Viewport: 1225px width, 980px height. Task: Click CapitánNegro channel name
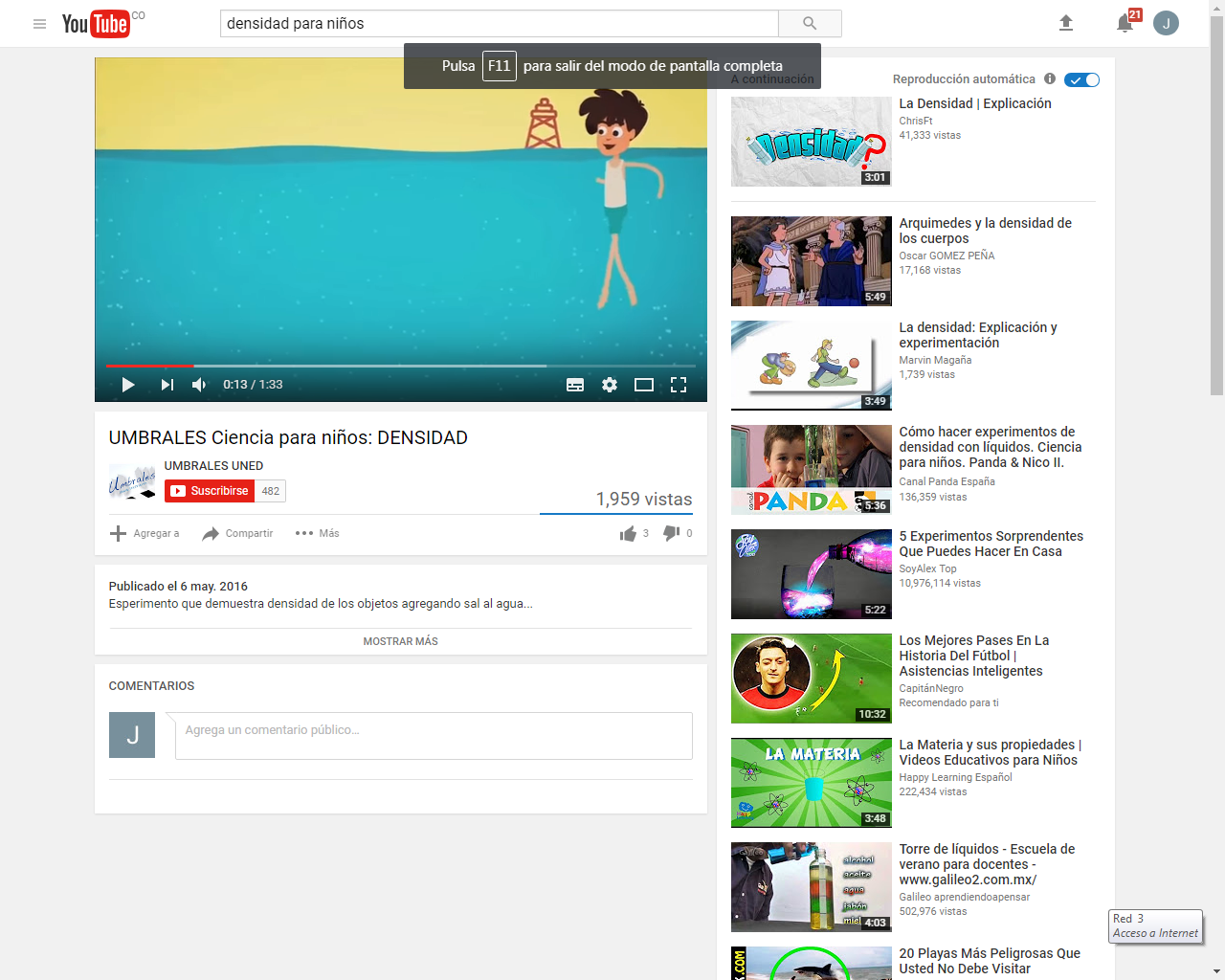pos(931,688)
